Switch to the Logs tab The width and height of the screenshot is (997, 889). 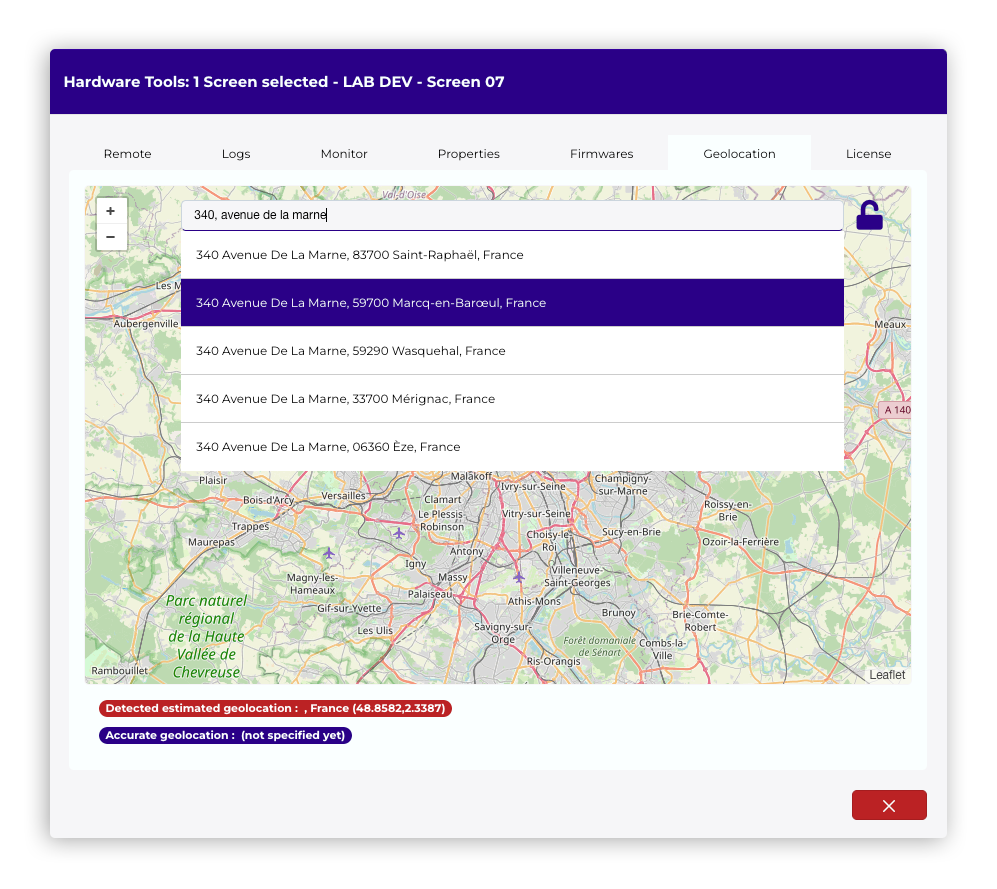click(x=236, y=154)
